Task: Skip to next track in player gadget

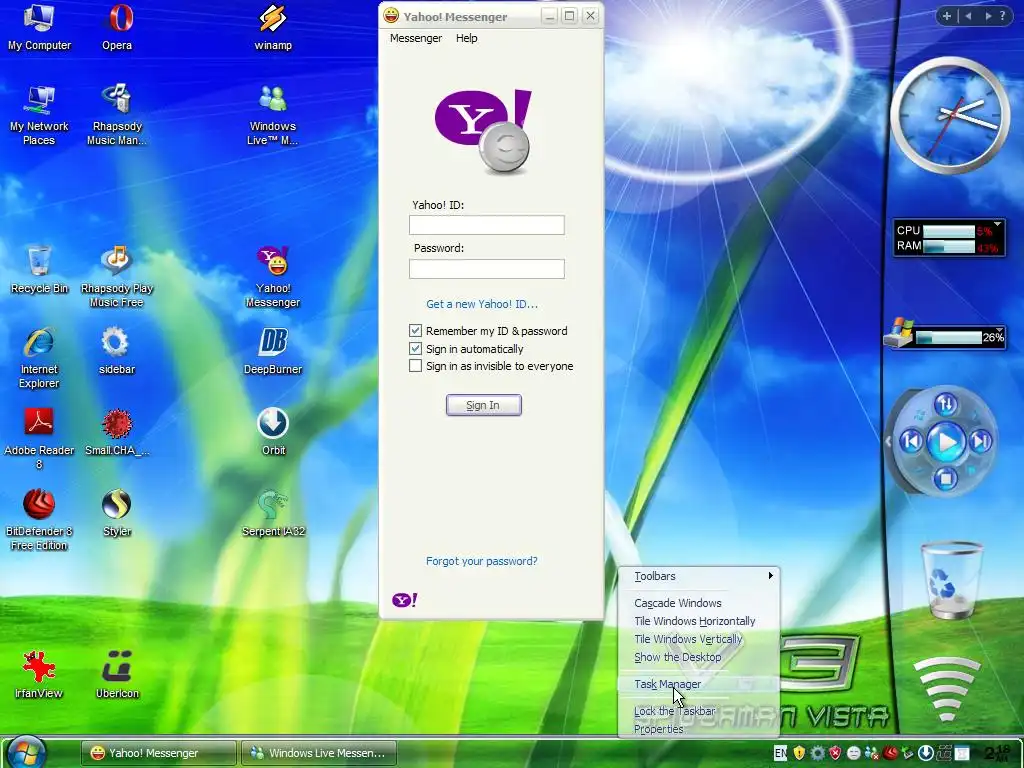Action: pos(980,442)
